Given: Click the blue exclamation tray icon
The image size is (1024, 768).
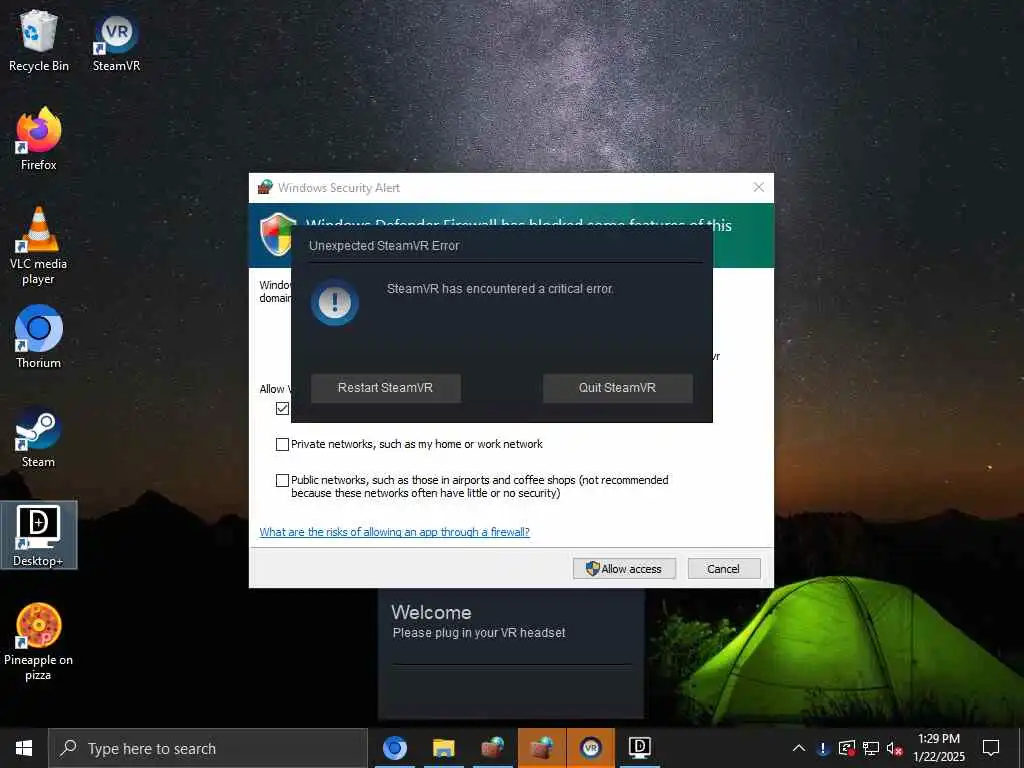Looking at the screenshot, I should tap(823, 748).
